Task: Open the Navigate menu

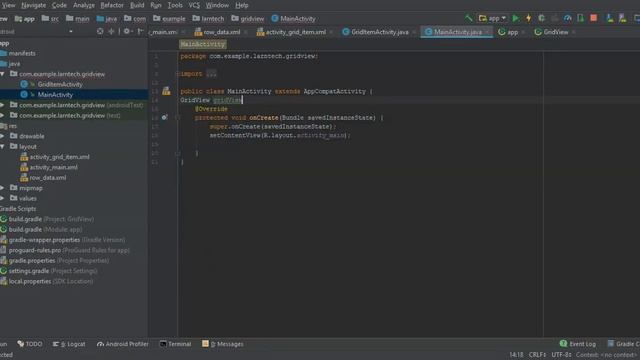Action: click(33, 5)
